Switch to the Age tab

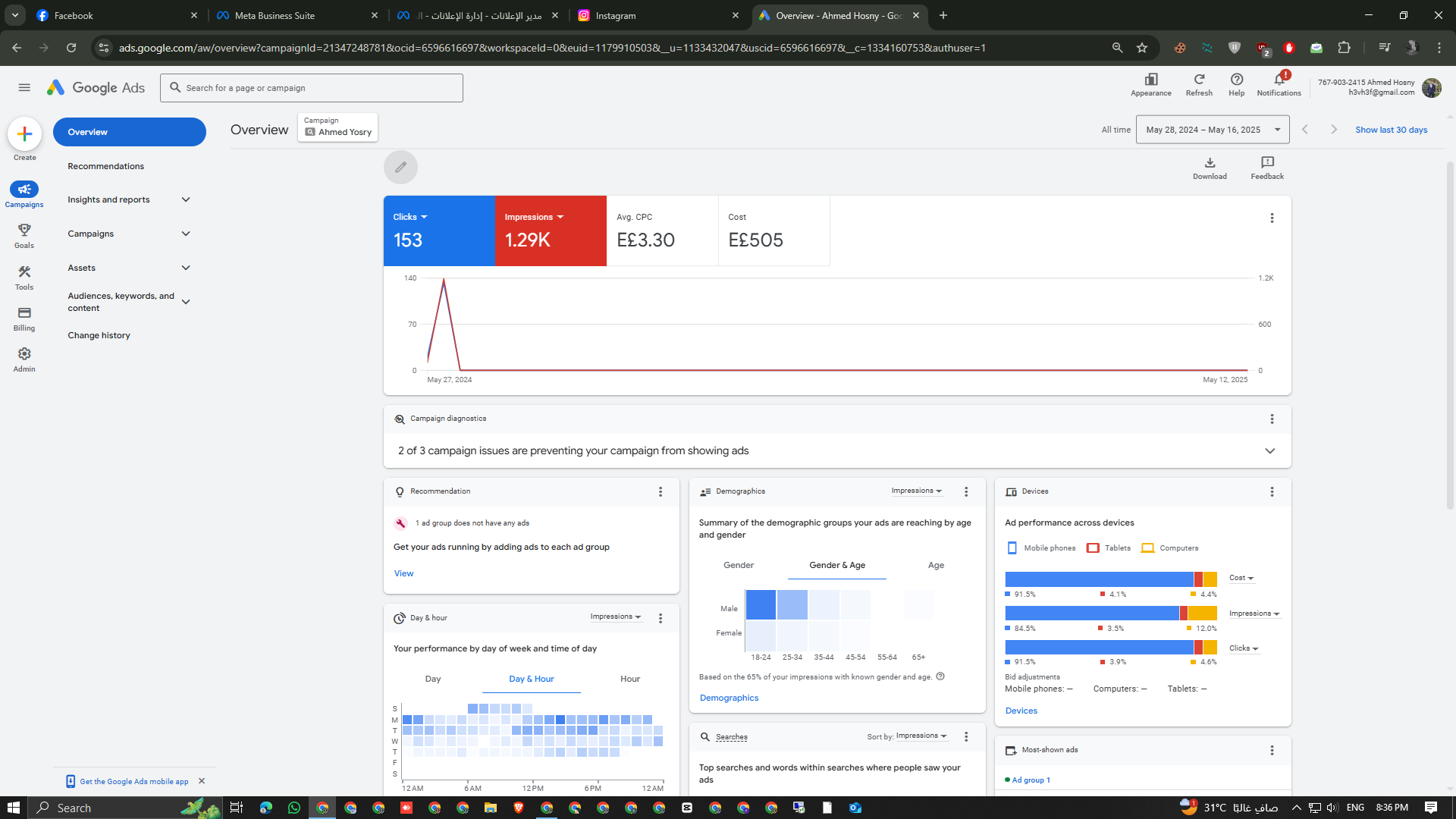936,566
